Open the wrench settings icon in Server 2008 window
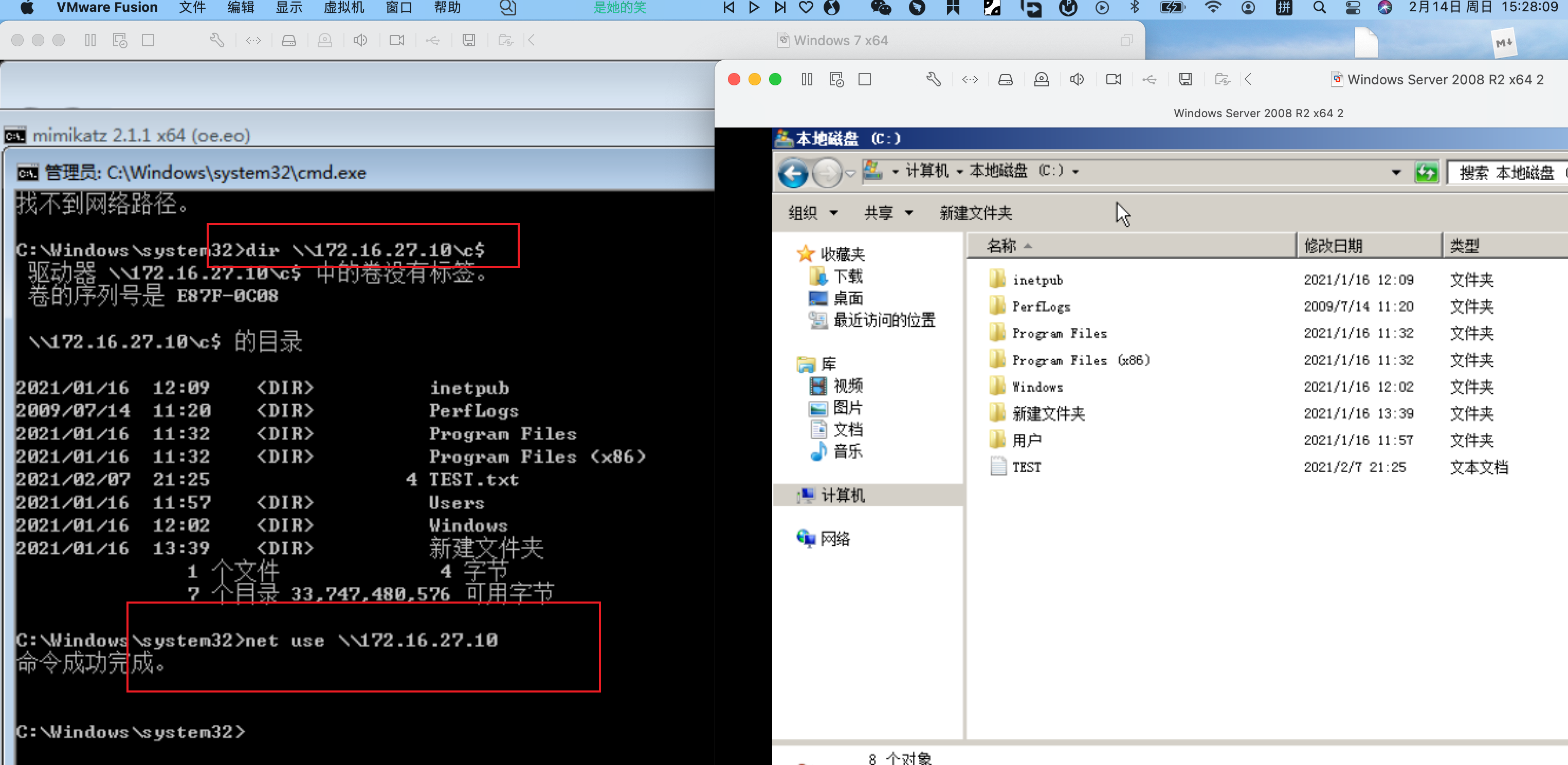The width and height of the screenshot is (1568, 765). 933,80
